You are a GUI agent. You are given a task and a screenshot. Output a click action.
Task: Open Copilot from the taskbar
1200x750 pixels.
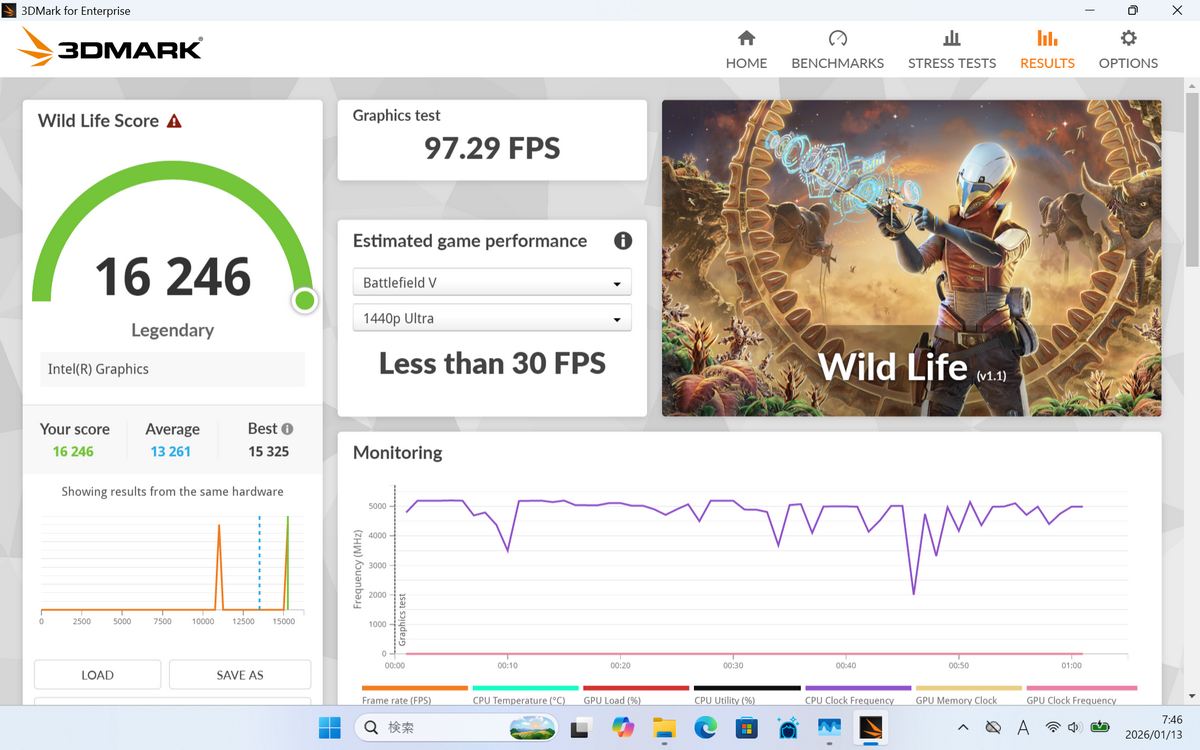(624, 728)
